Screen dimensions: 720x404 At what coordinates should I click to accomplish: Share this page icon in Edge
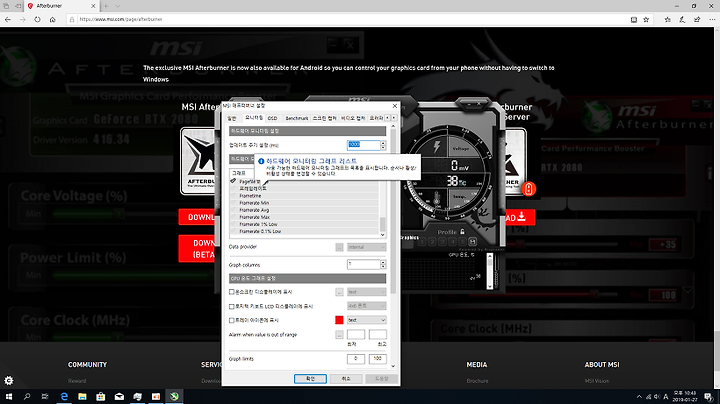click(697, 19)
